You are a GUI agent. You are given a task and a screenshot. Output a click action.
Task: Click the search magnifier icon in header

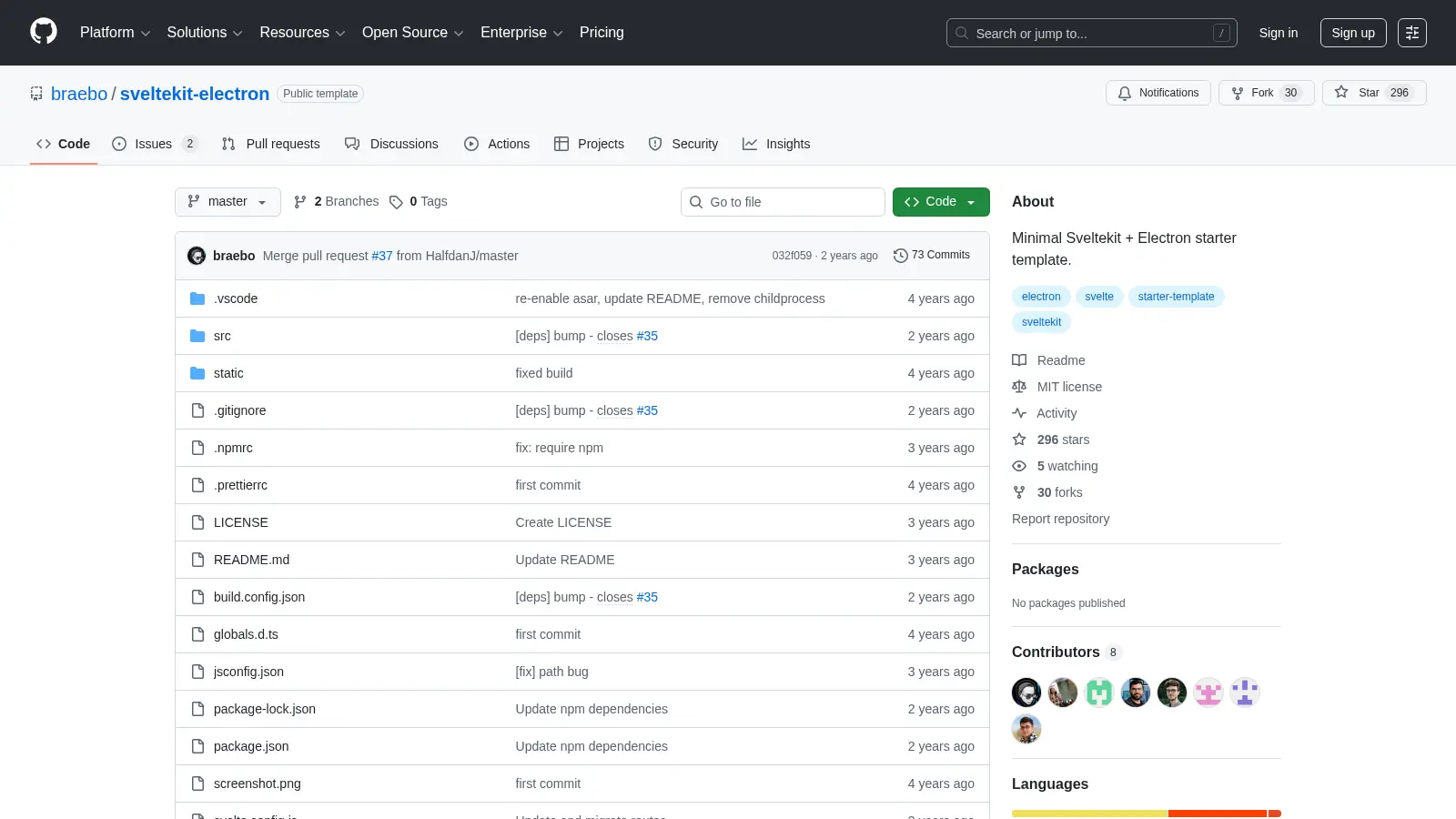click(x=962, y=33)
